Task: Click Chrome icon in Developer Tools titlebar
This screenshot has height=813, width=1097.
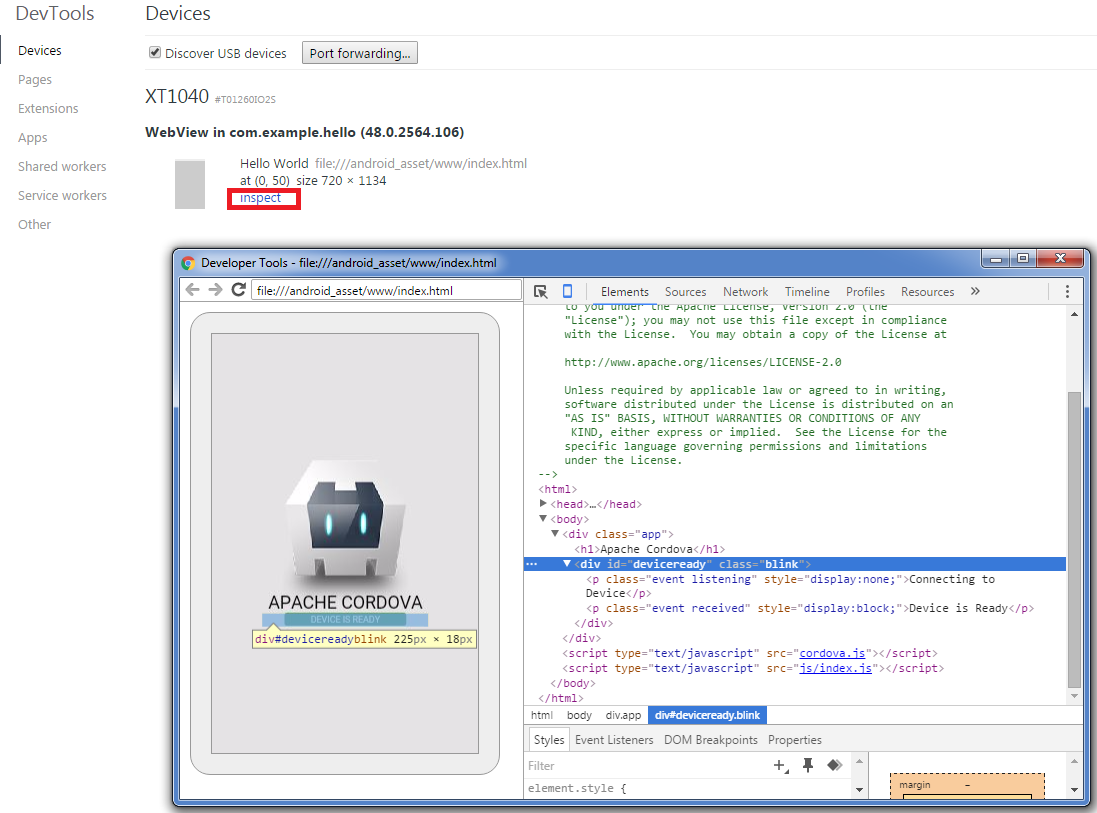Action: (x=188, y=263)
